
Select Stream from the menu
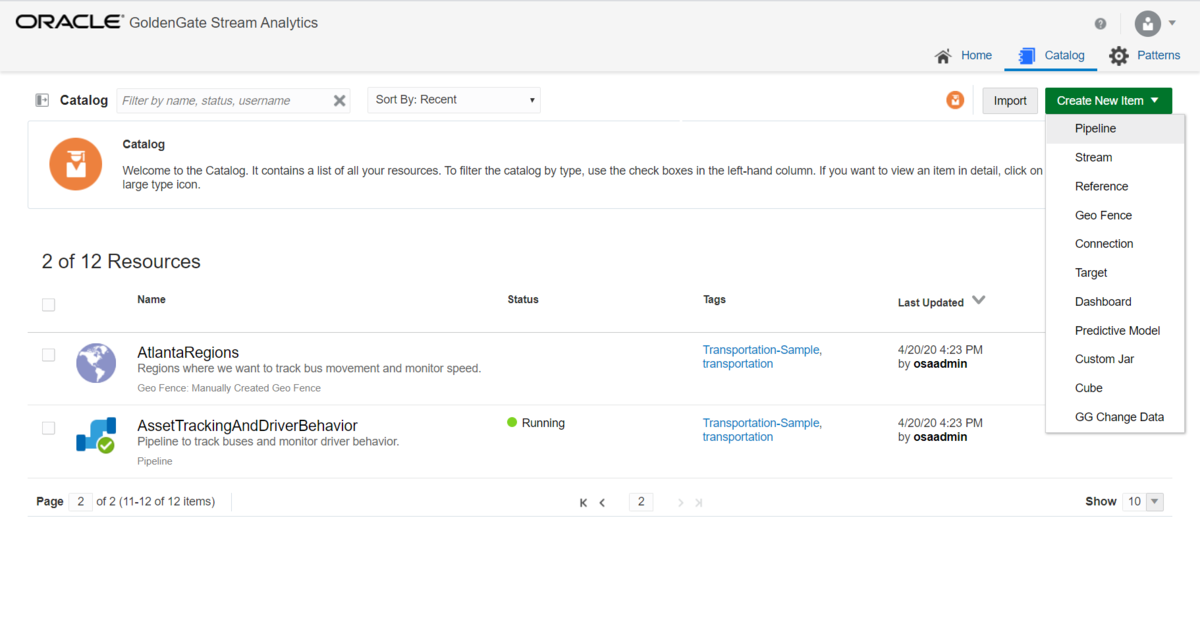click(x=1115, y=157)
